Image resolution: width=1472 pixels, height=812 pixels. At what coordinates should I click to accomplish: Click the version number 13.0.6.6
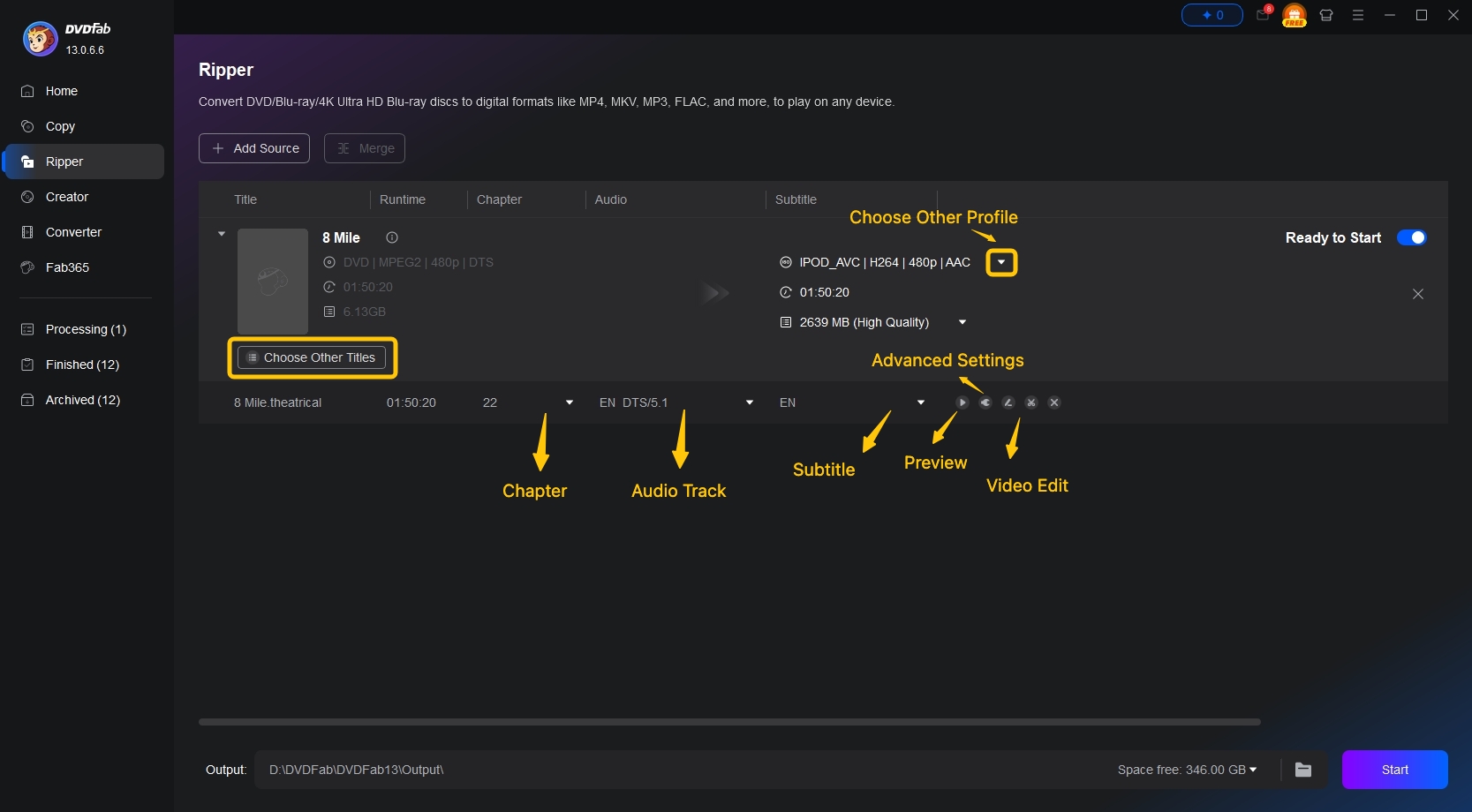point(85,50)
